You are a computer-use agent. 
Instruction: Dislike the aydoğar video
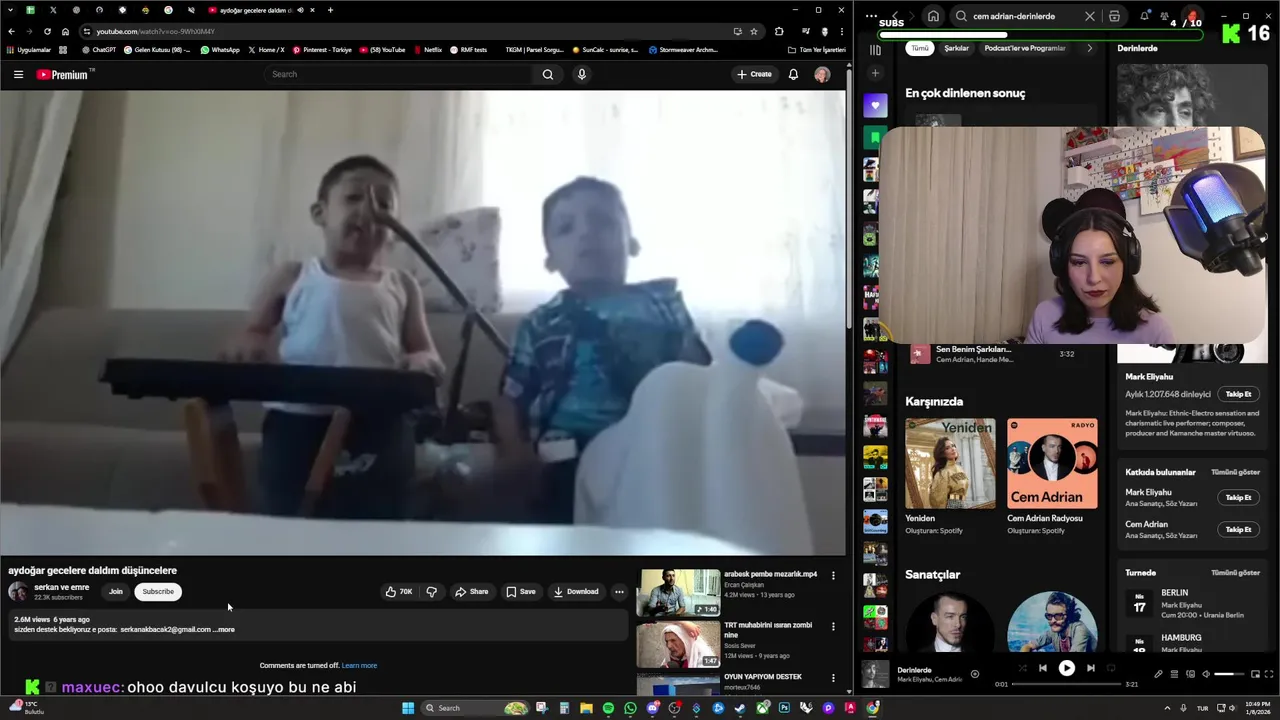[x=432, y=592]
